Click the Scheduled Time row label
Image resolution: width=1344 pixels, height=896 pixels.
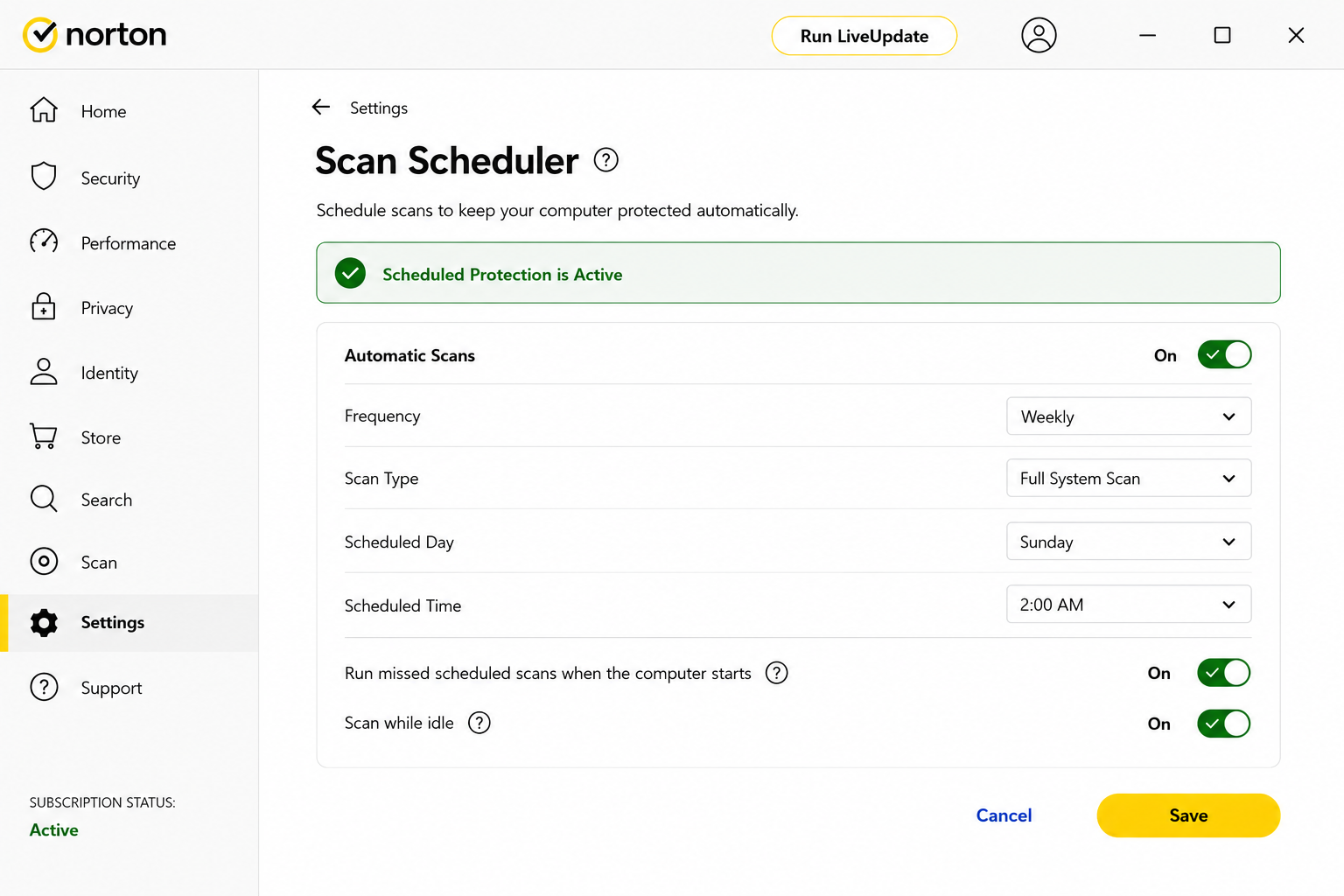tap(402, 605)
